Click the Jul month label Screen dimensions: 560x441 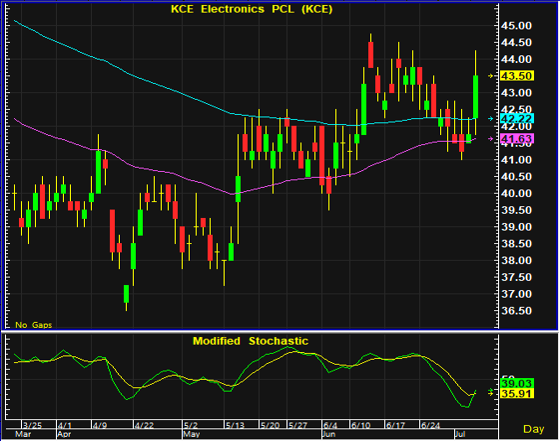pyautogui.click(x=460, y=434)
